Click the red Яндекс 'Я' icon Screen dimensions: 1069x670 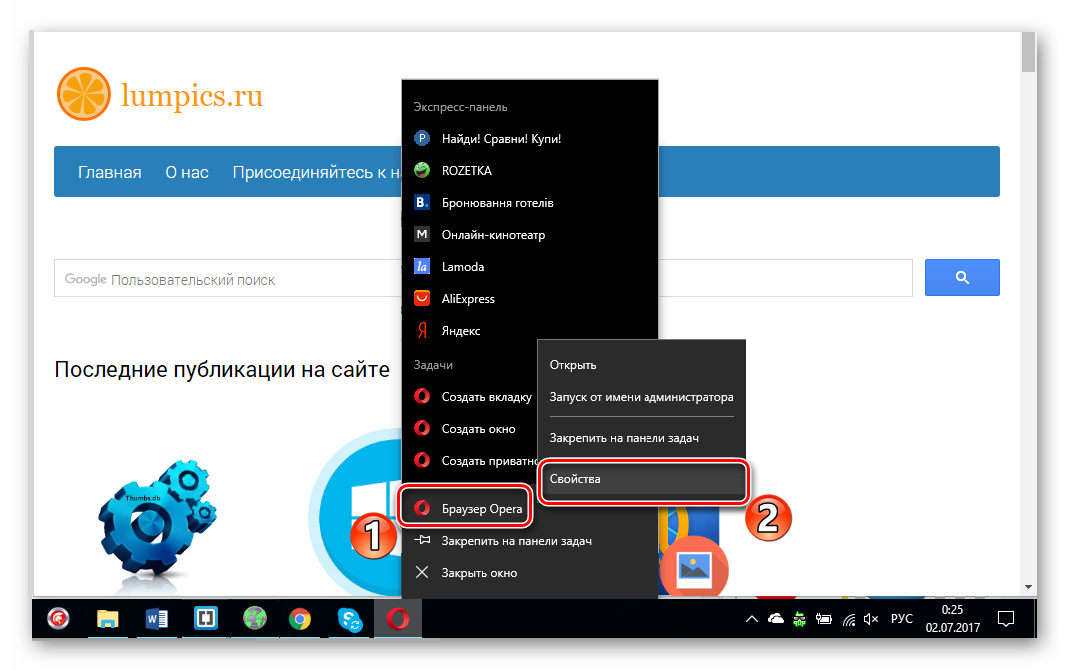422,331
